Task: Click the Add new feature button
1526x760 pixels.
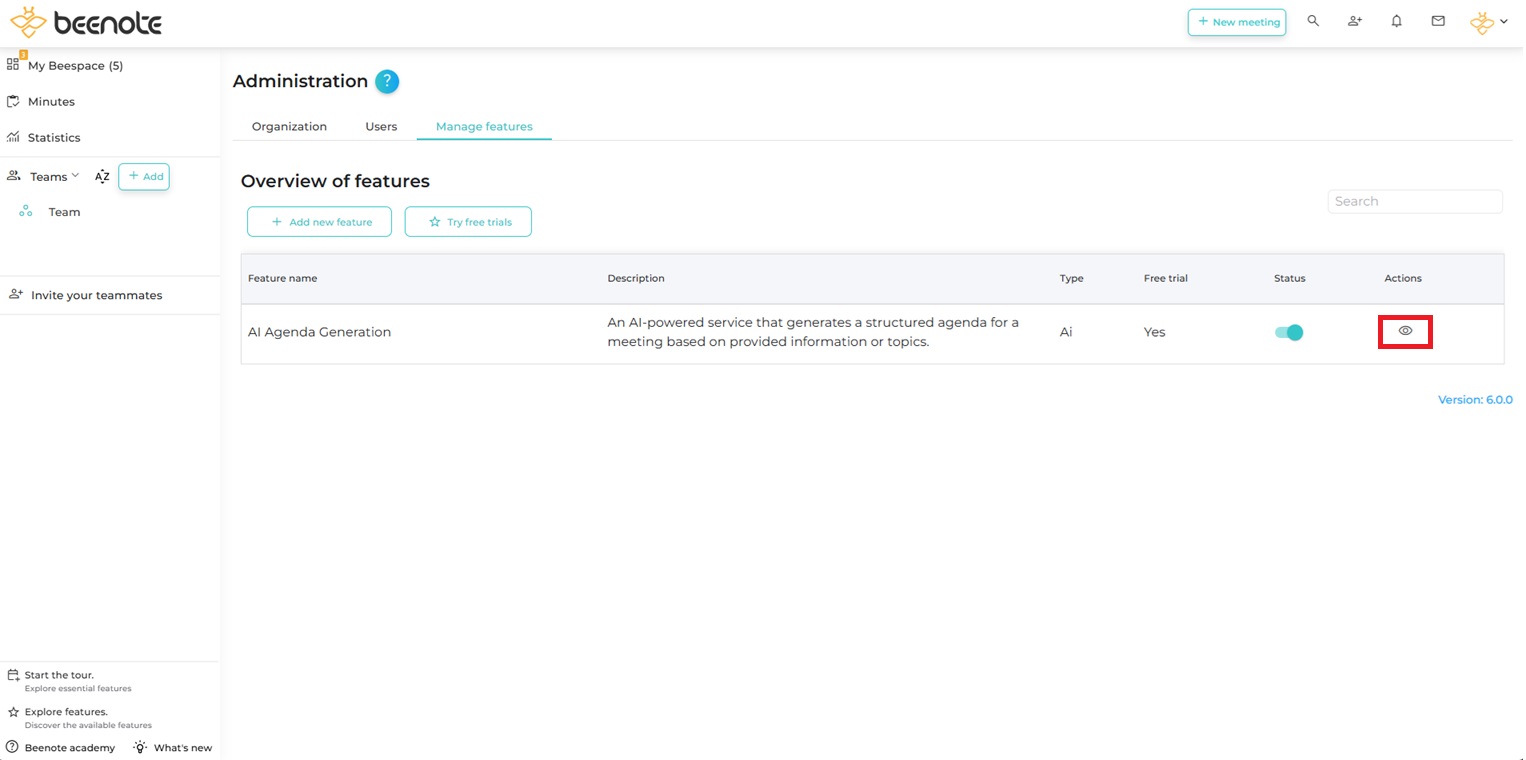Action: click(319, 222)
